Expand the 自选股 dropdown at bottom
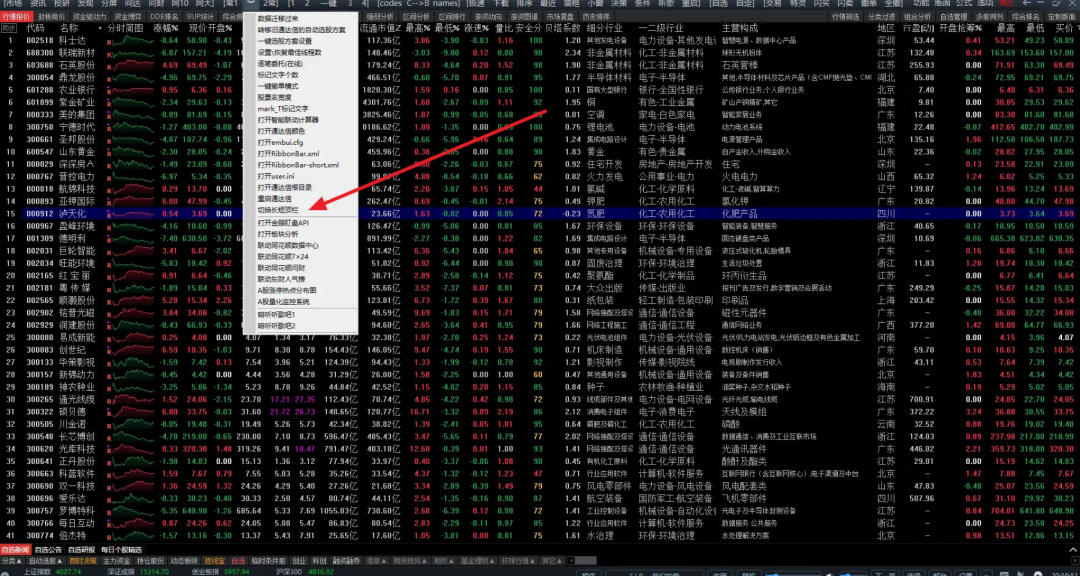The image size is (1080, 576). [45, 561]
